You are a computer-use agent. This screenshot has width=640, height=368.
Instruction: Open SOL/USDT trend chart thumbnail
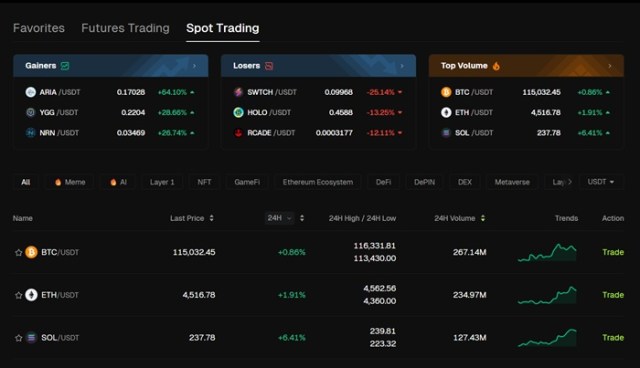pyautogui.click(x=547, y=338)
